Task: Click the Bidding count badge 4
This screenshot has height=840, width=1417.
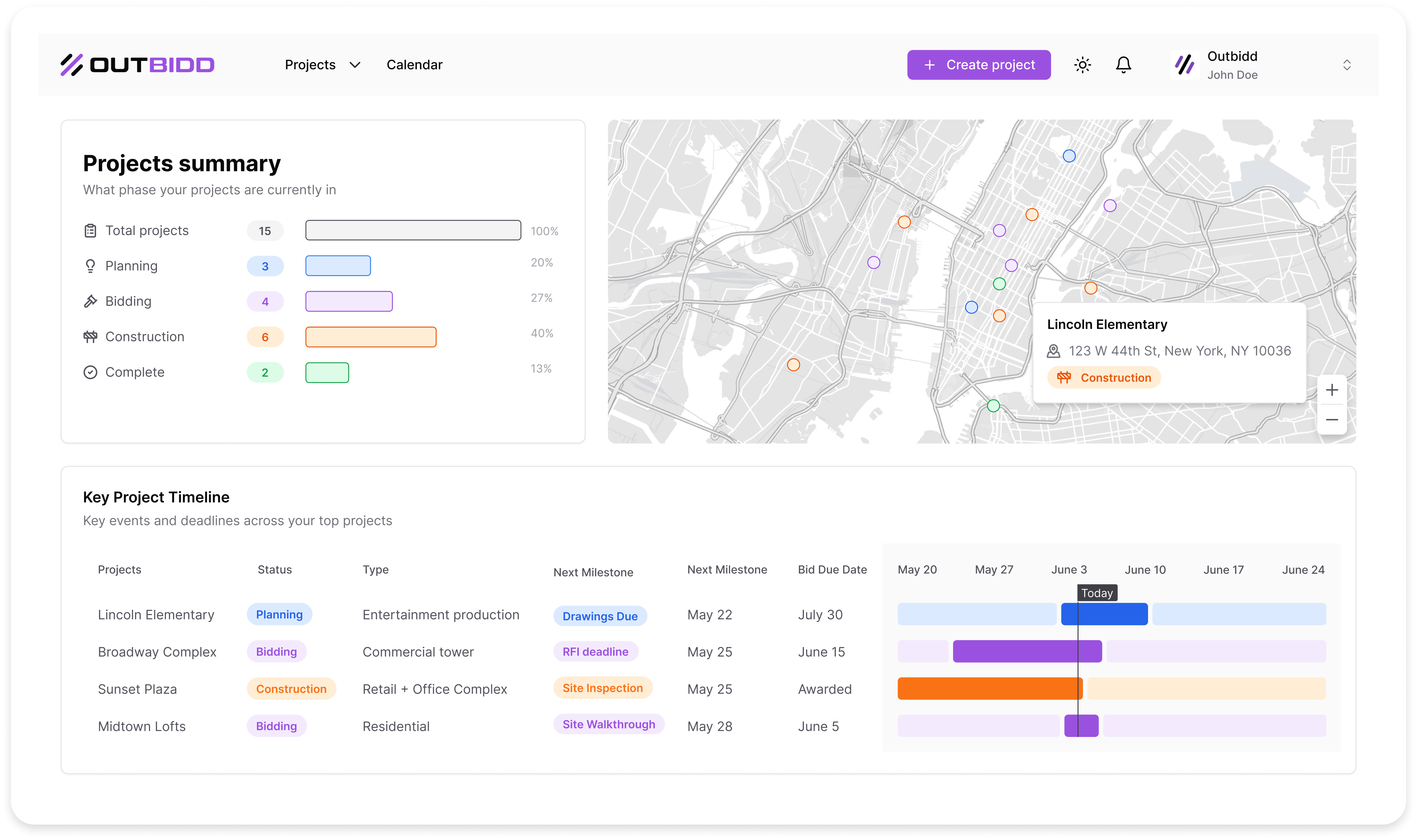Action: tap(265, 302)
